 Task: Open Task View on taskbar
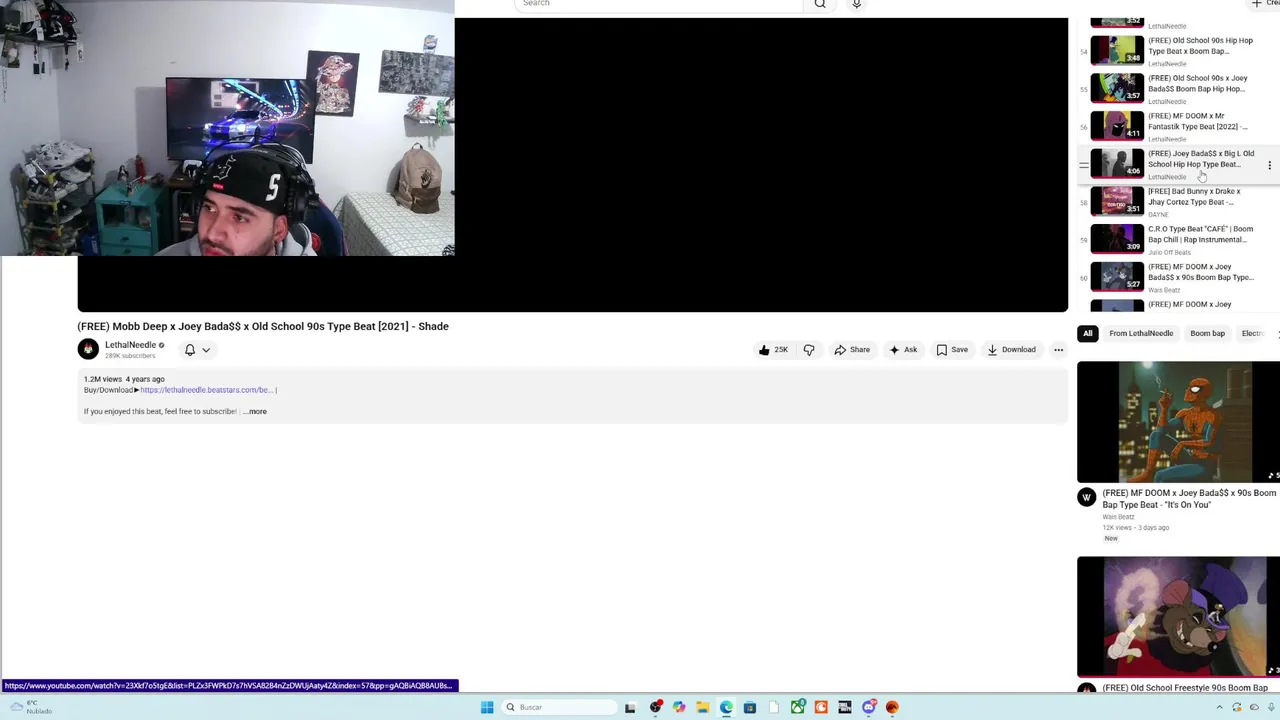(x=630, y=707)
